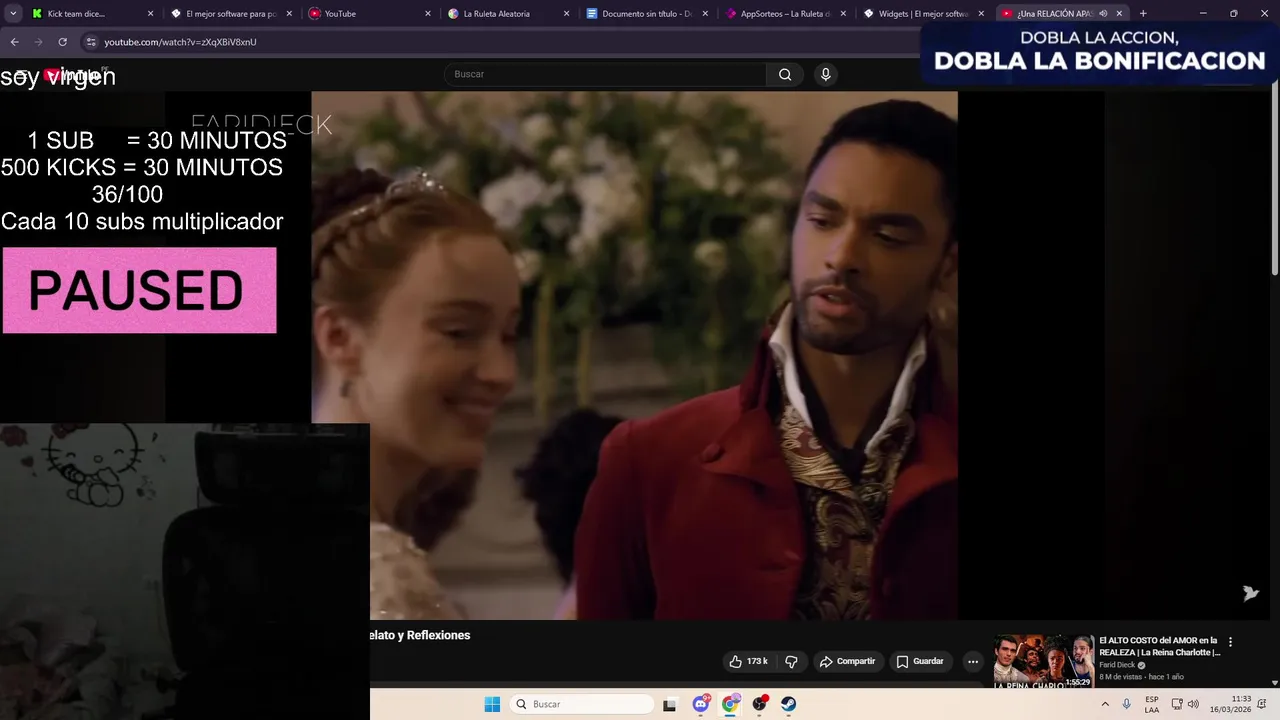Open 'El ALTO COSTO del AMOR' video title
Image resolution: width=1280 pixels, height=720 pixels.
point(1160,646)
